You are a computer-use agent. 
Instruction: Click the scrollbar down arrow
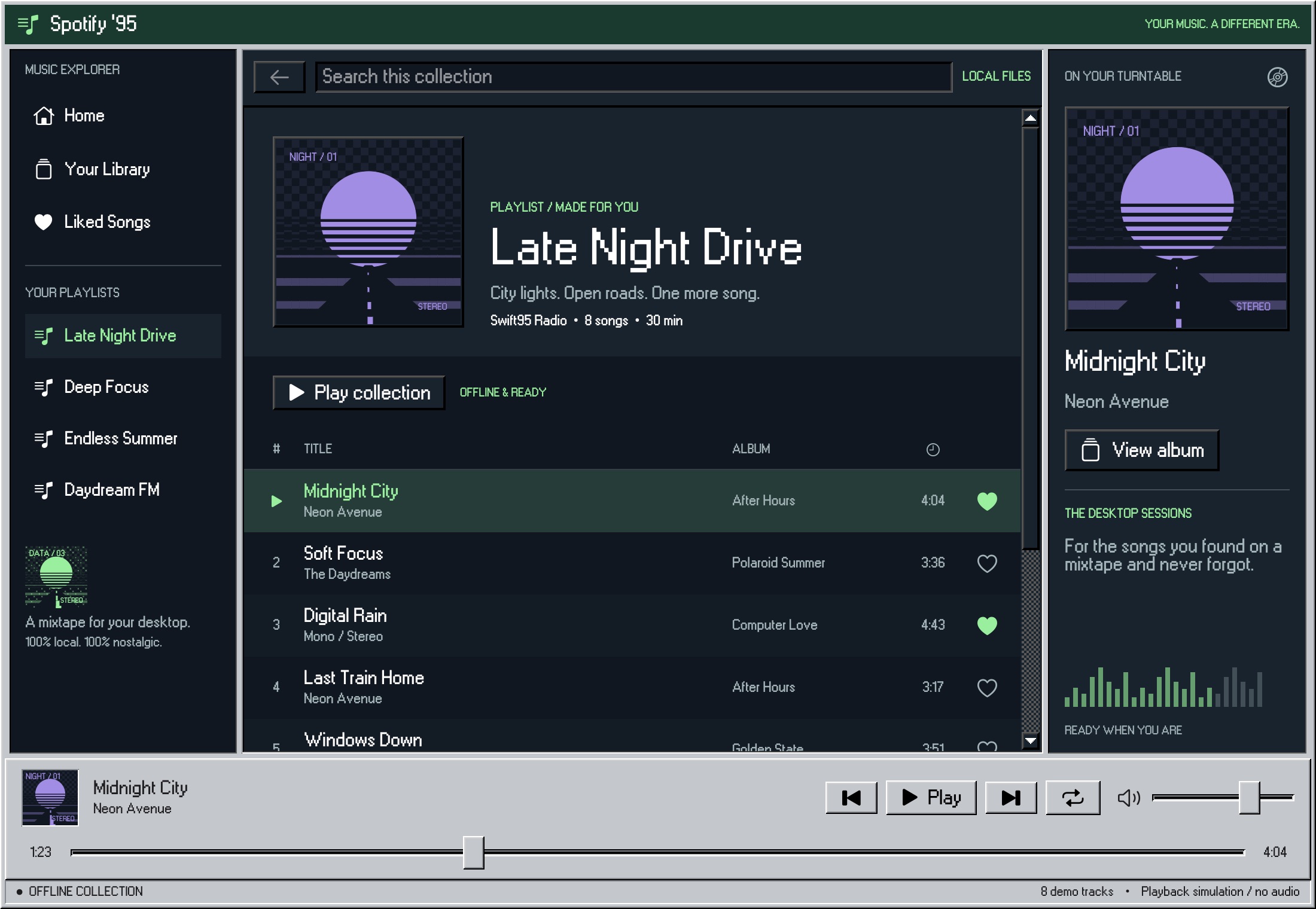(1030, 741)
